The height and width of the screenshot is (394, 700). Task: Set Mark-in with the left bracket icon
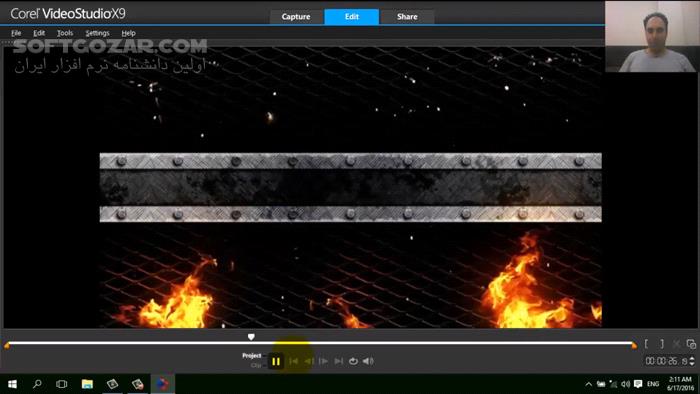click(x=646, y=344)
